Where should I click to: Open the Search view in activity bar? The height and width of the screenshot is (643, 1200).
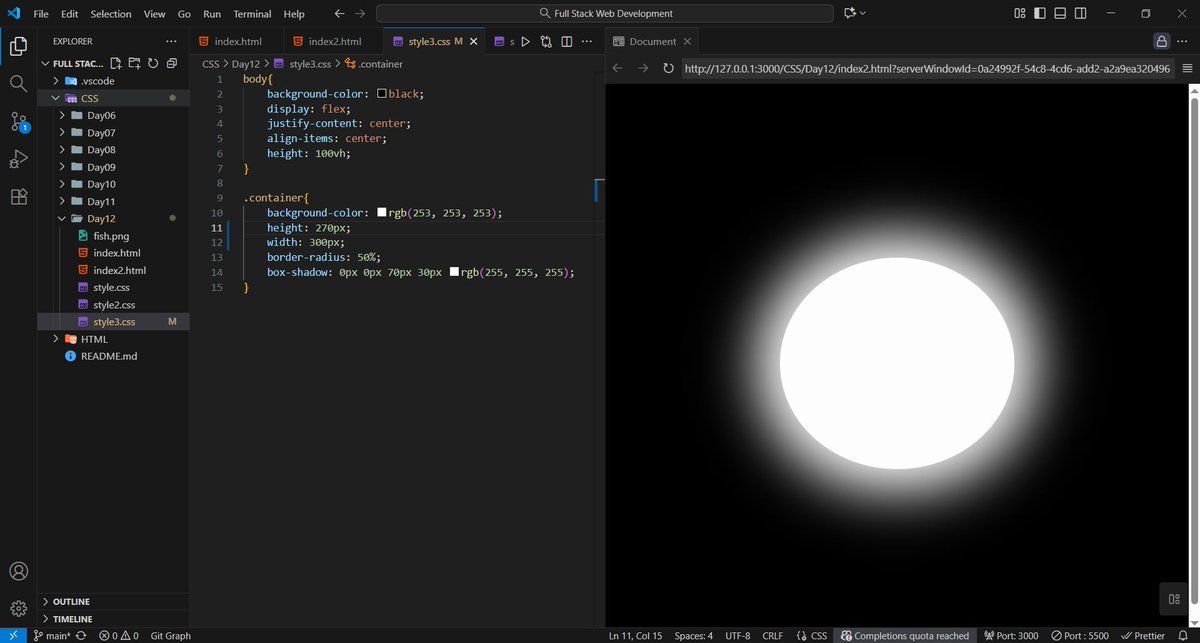pos(18,84)
